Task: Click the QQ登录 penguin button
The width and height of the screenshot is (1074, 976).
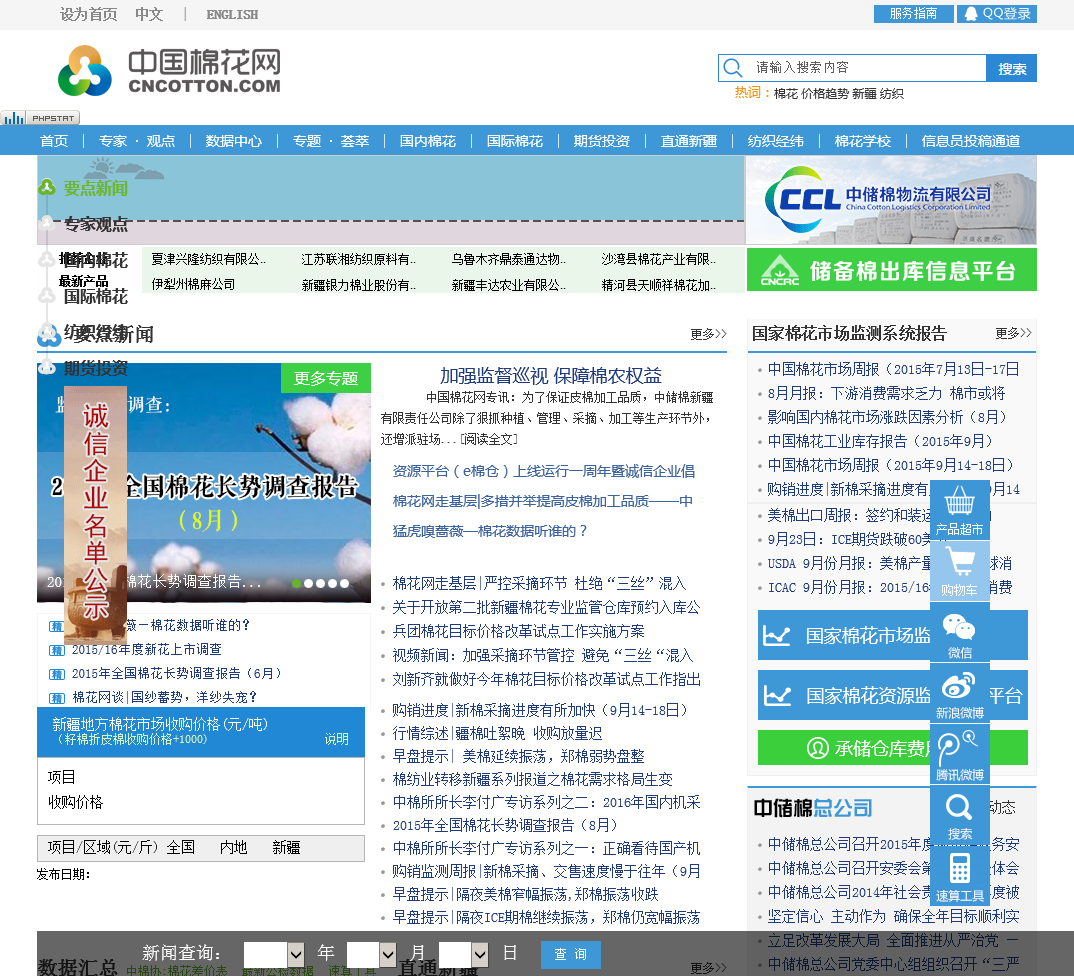Action: 997,14
